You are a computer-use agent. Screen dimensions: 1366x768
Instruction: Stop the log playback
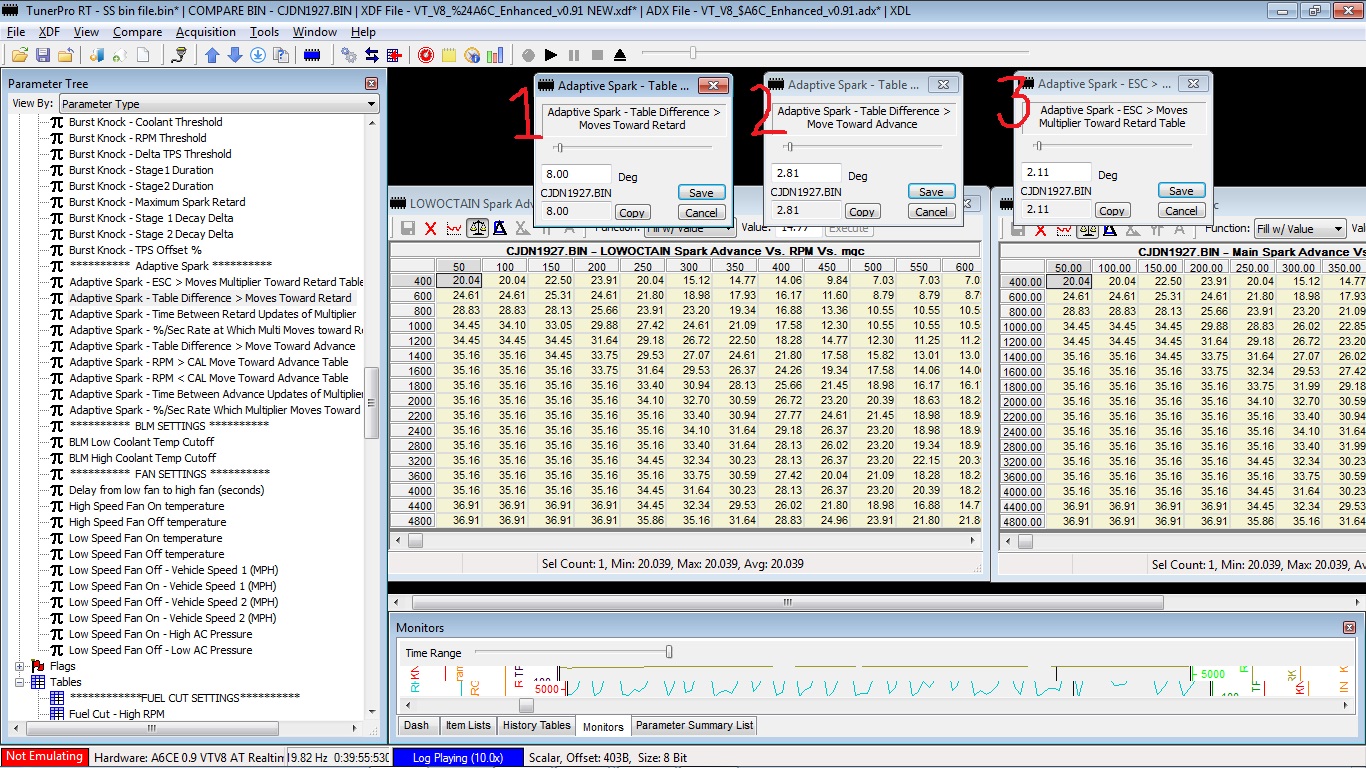[597, 55]
